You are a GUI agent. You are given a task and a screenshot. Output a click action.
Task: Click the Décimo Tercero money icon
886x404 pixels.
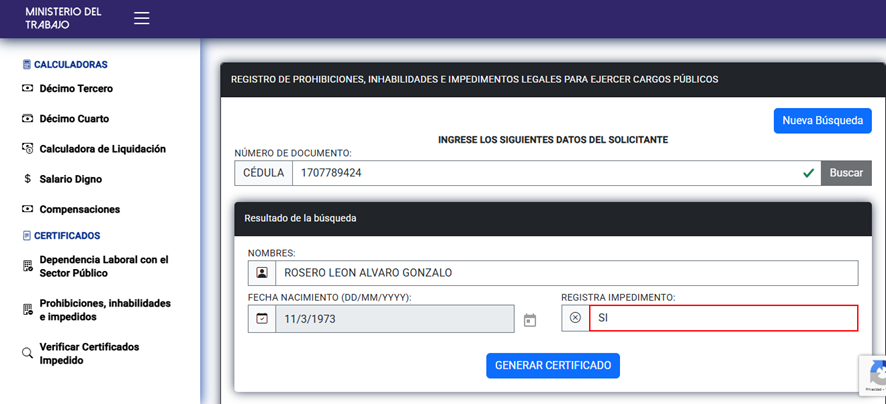point(28,89)
